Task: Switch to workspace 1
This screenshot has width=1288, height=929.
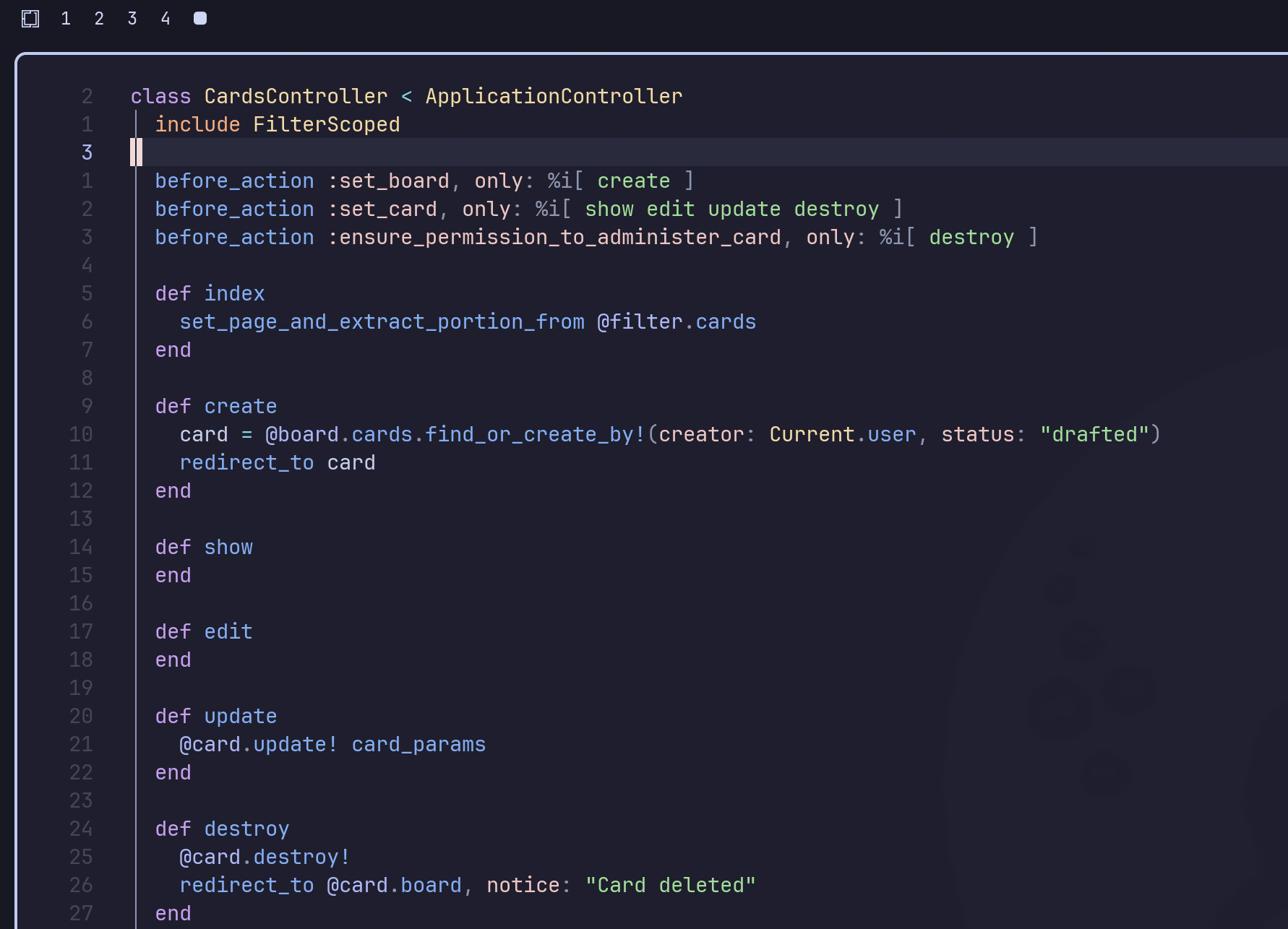Action: coord(66,19)
